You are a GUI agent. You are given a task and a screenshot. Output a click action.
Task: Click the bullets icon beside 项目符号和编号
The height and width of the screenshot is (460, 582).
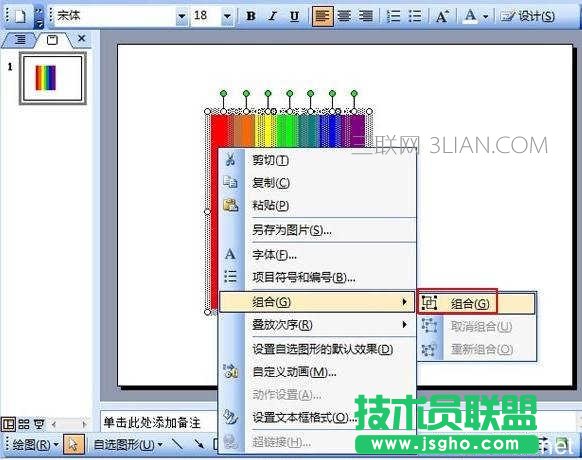click(x=230, y=277)
